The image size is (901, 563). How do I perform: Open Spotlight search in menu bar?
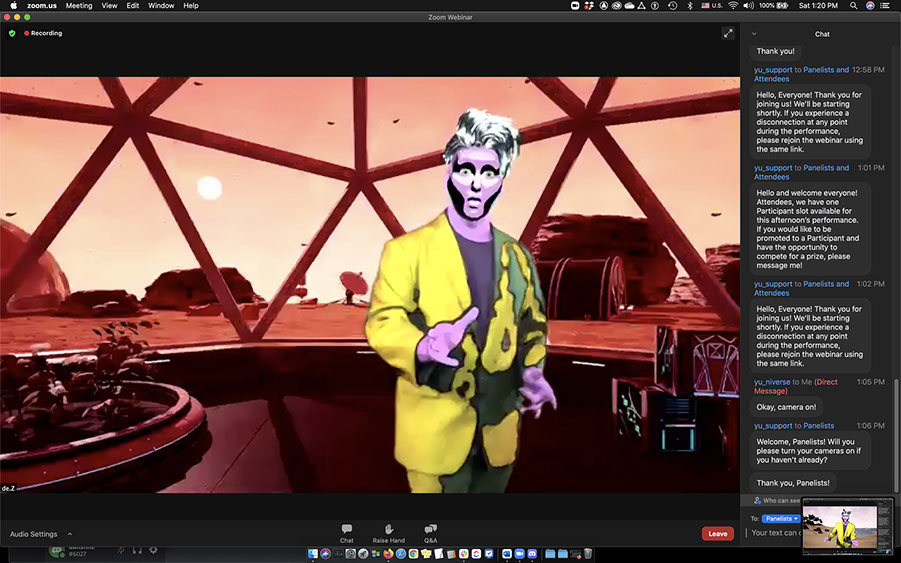(x=854, y=6)
